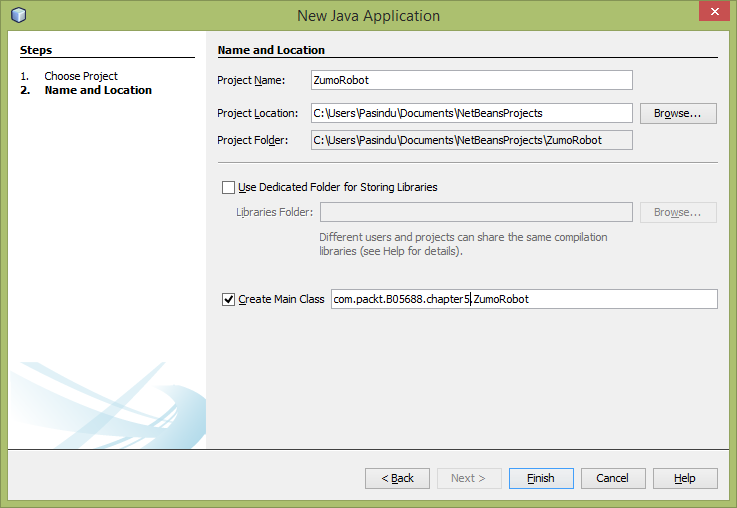
Task: Focus the Project Location text field
Action: (x=471, y=113)
